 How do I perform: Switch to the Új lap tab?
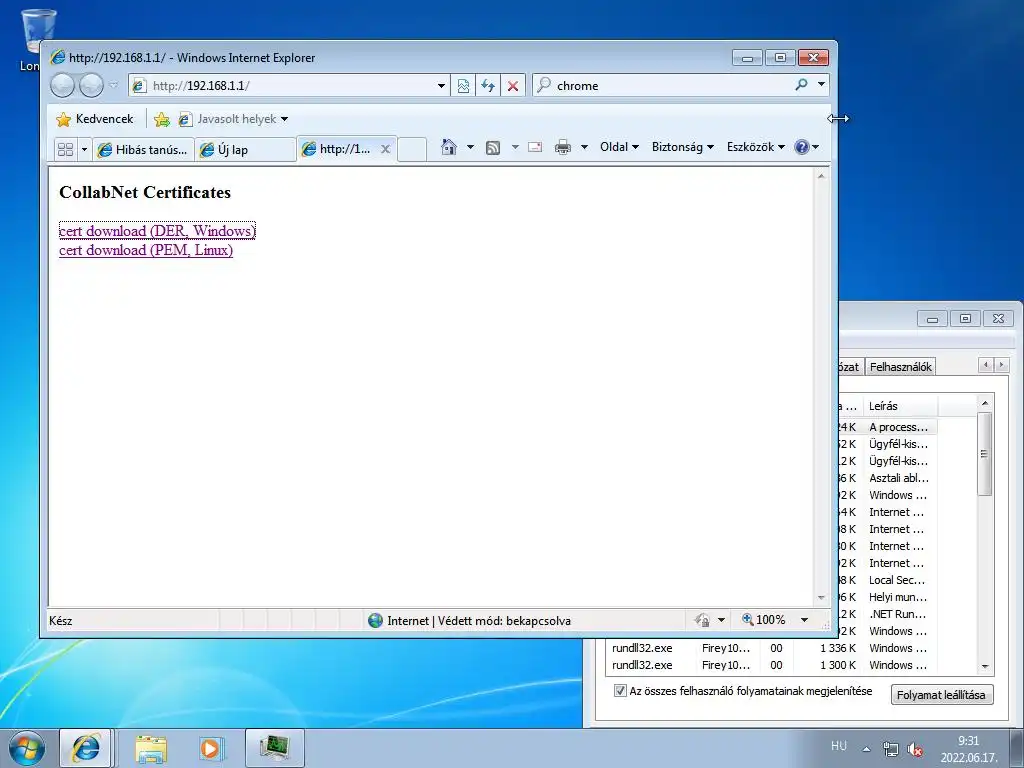coord(246,150)
